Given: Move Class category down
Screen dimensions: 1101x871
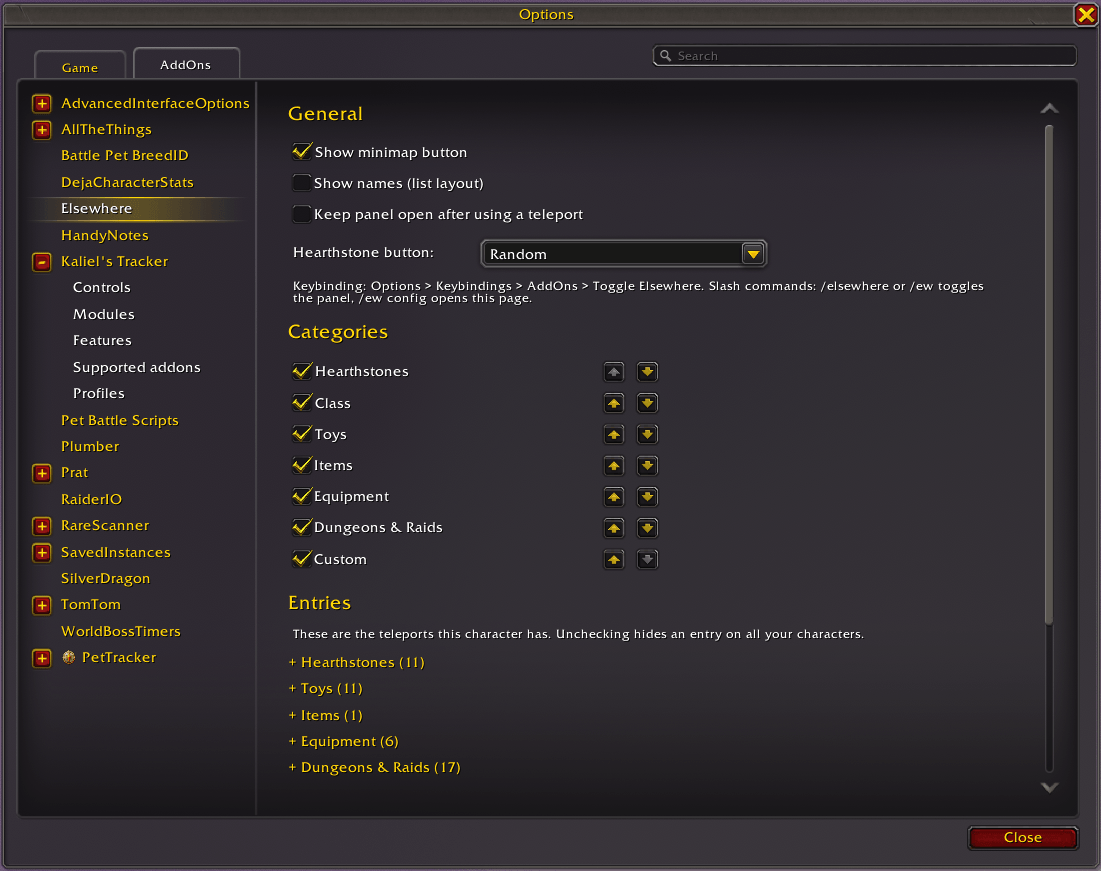Looking at the screenshot, I should coord(647,403).
